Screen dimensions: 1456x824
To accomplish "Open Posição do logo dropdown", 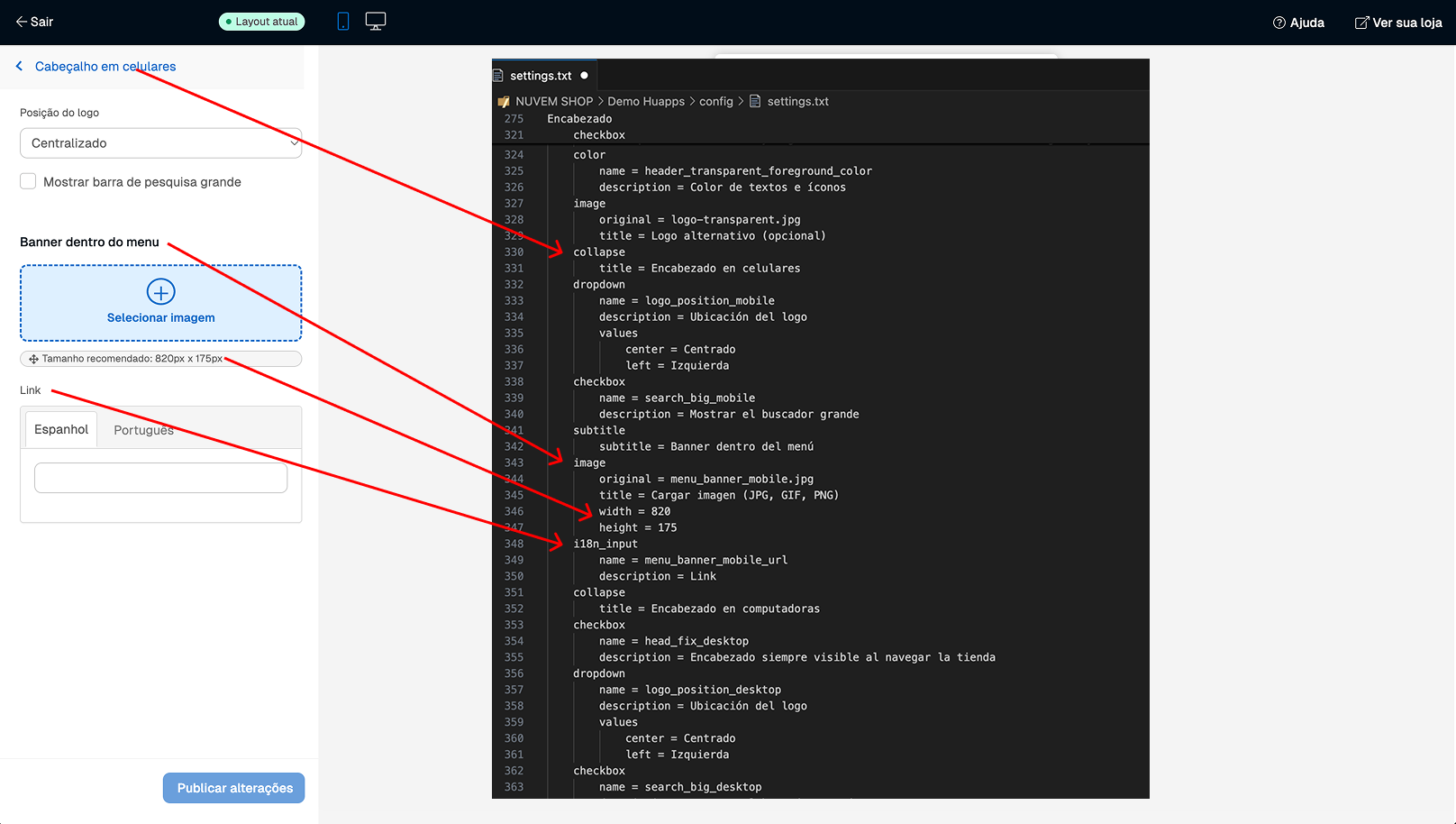I will (160, 143).
